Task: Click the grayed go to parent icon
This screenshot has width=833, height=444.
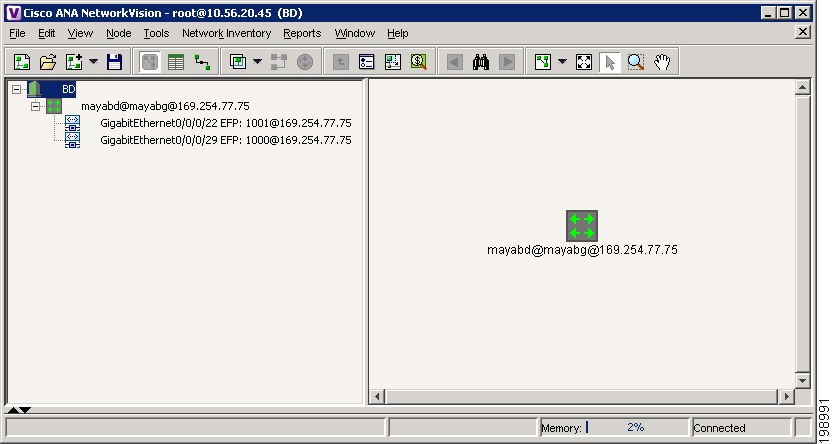Action: pyautogui.click(x=340, y=62)
